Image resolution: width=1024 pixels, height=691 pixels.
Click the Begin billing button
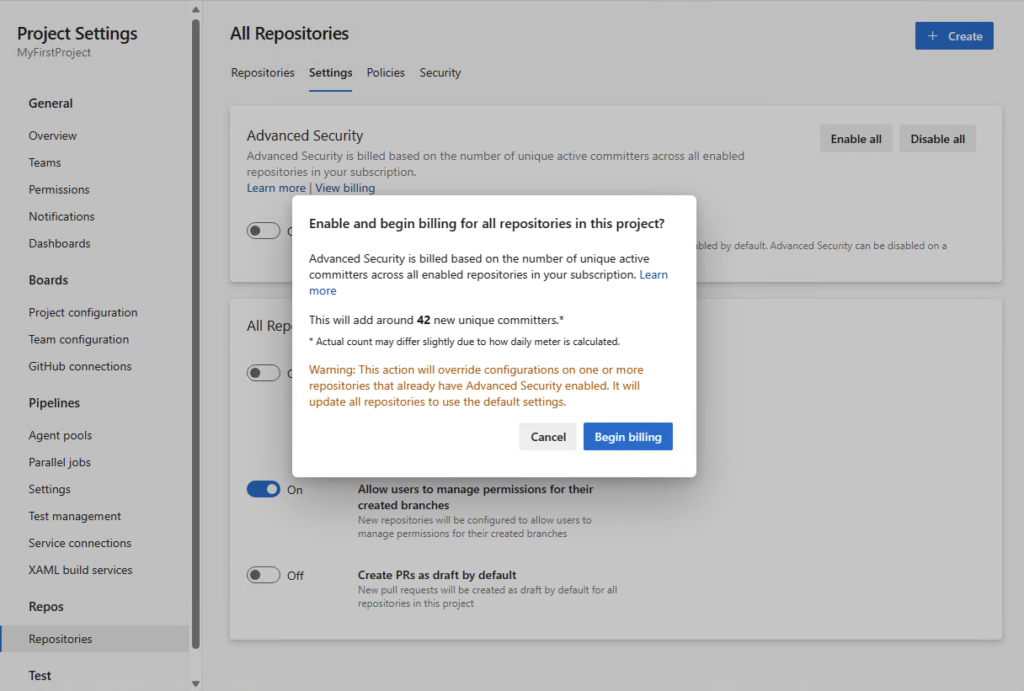[627, 436]
